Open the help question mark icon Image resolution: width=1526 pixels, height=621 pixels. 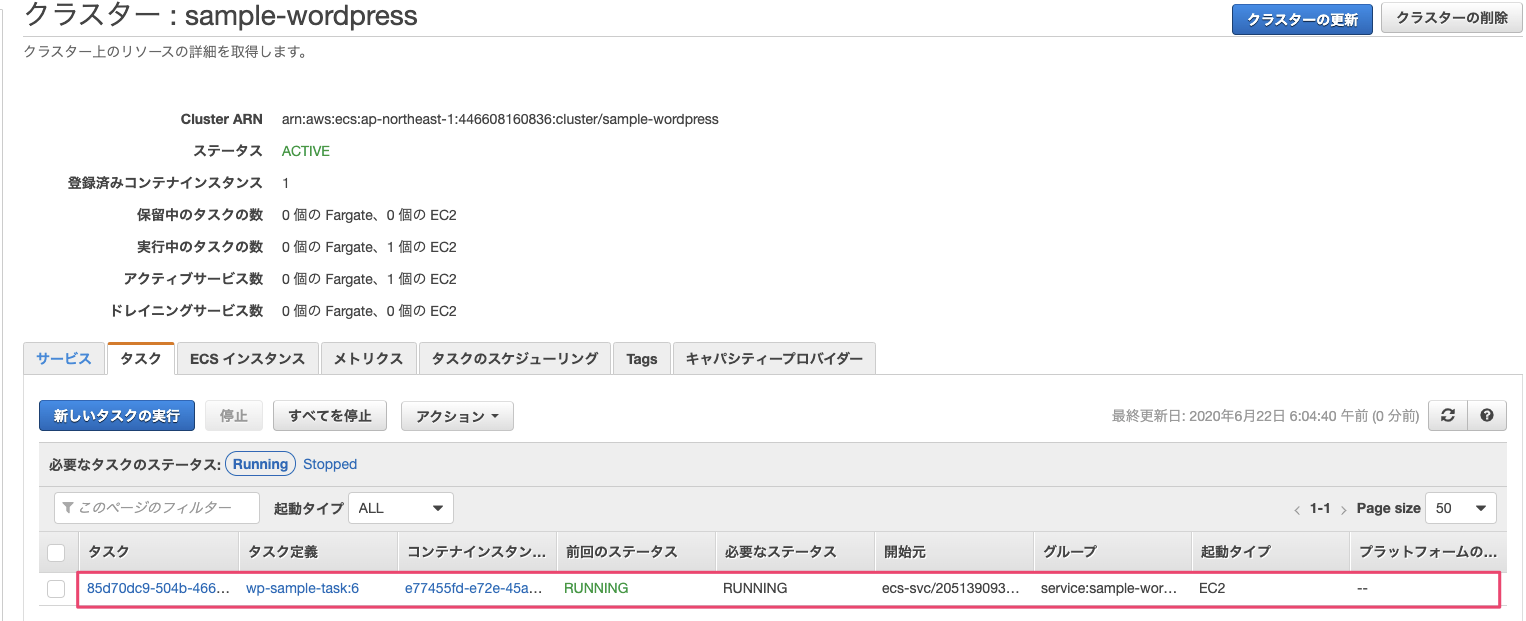(1487, 416)
